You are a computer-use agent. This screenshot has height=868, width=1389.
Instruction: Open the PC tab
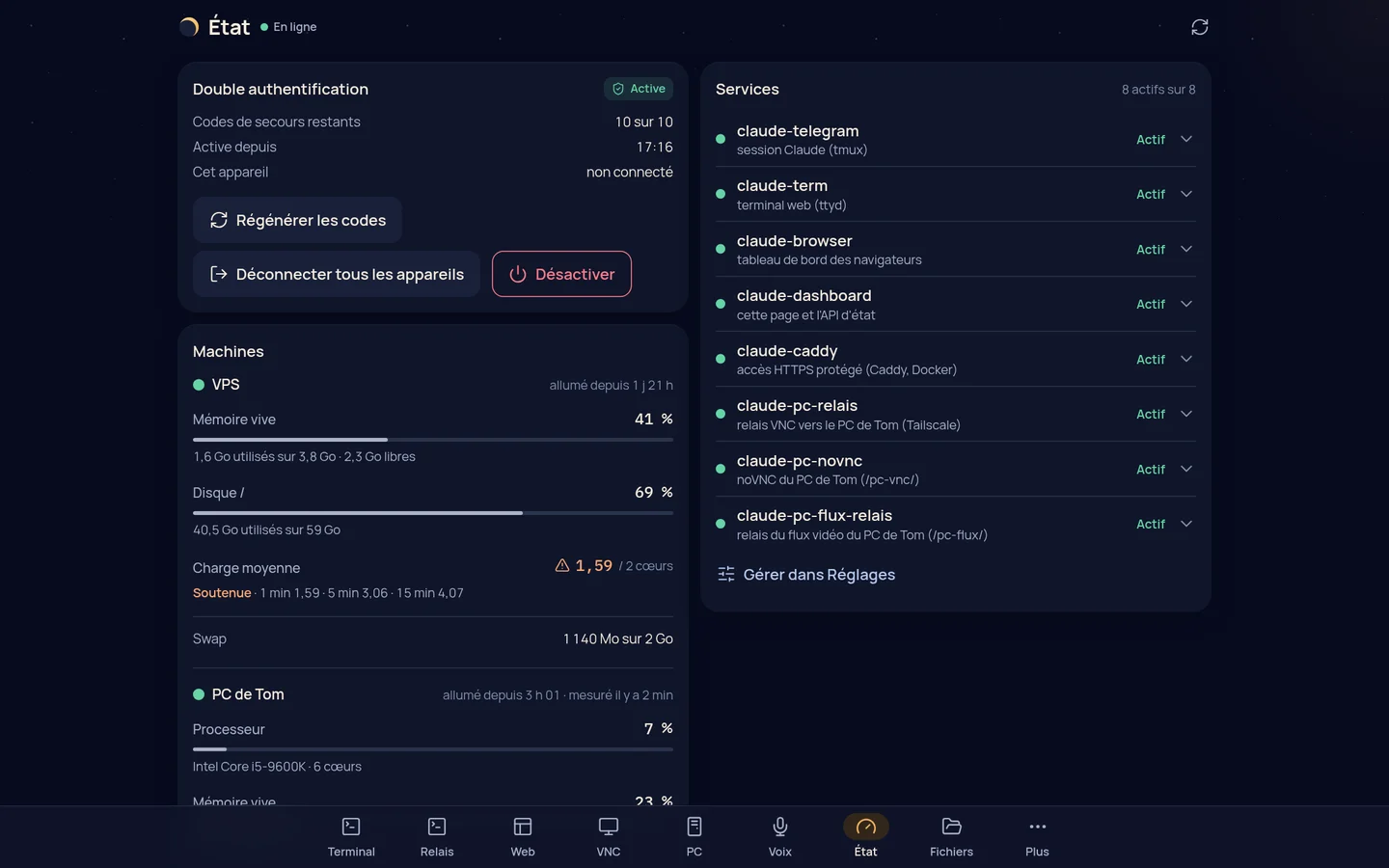coord(694,837)
